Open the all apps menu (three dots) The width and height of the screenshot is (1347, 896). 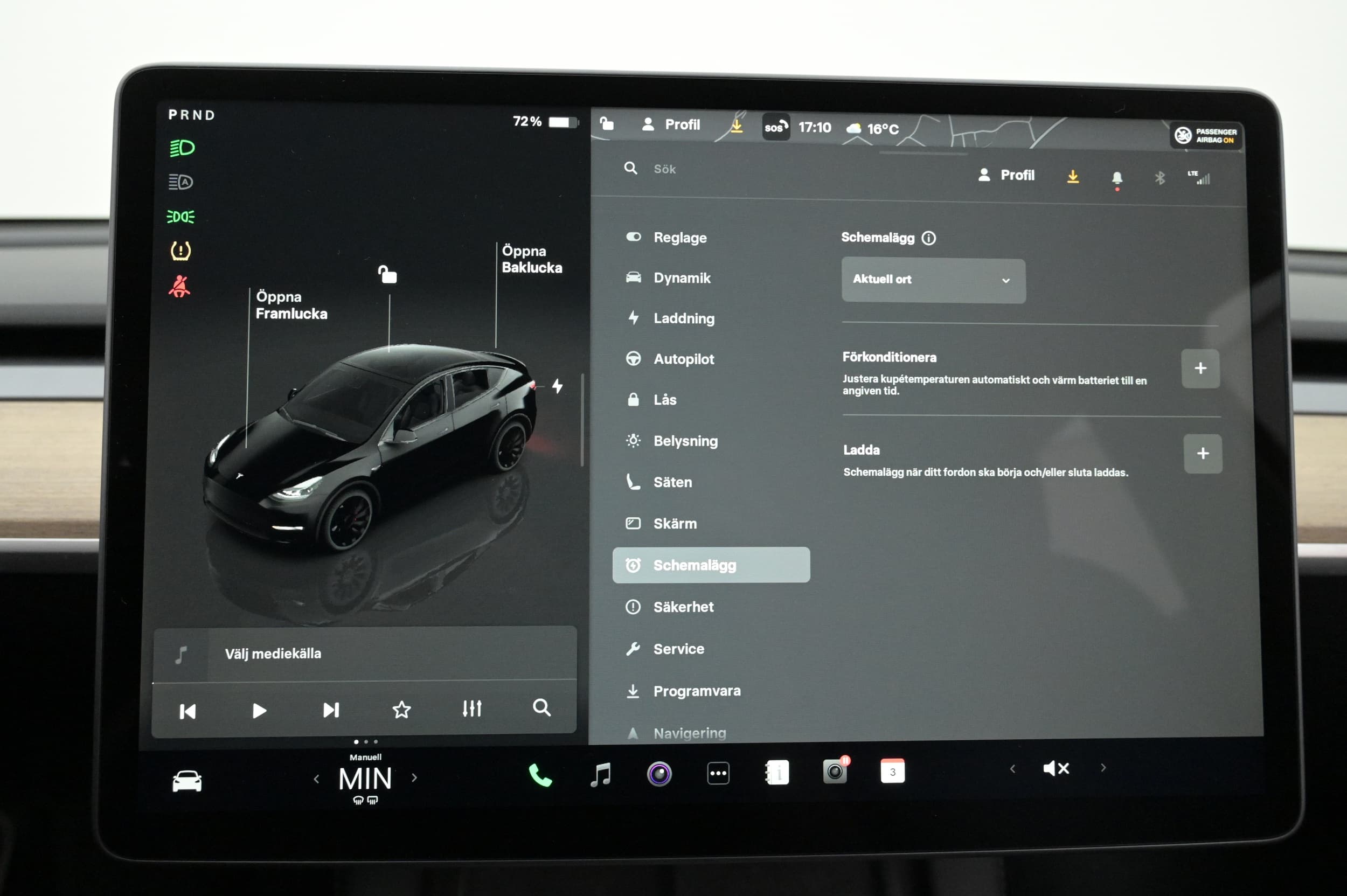[x=718, y=774]
